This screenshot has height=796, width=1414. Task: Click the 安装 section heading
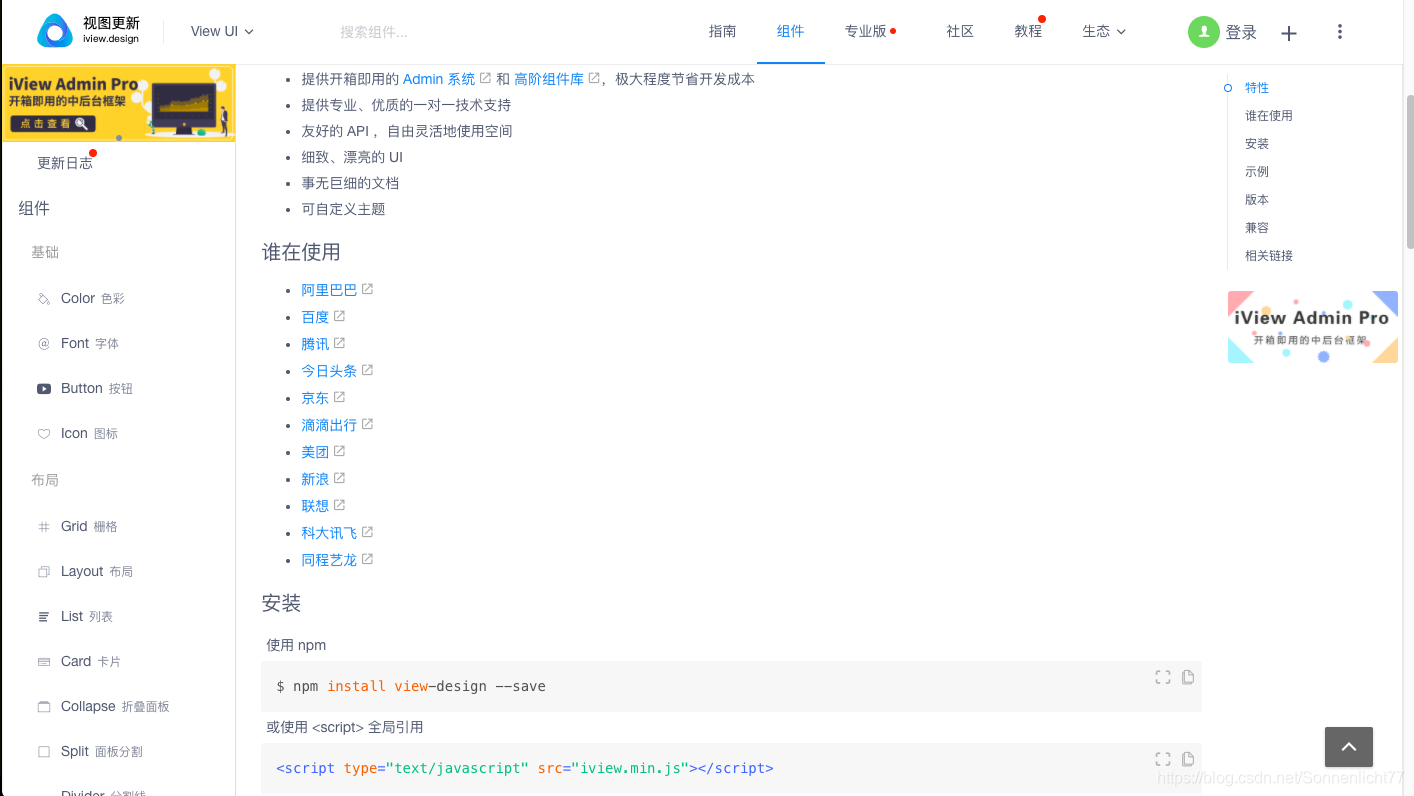tap(281, 603)
